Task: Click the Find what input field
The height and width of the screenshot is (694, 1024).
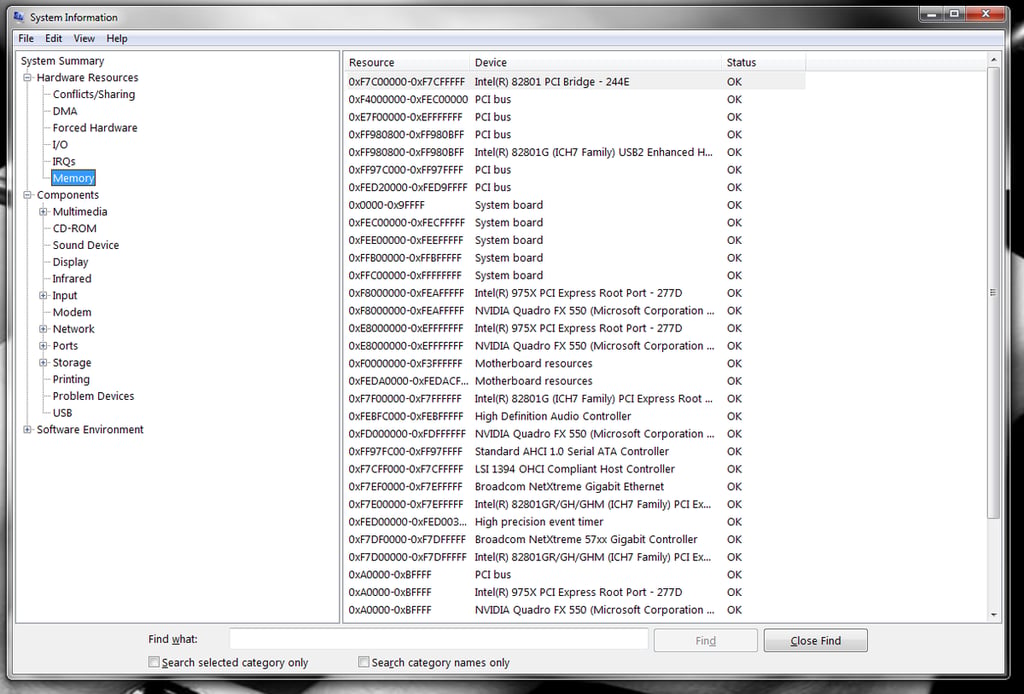Action: pyautogui.click(x=438, y=640)
